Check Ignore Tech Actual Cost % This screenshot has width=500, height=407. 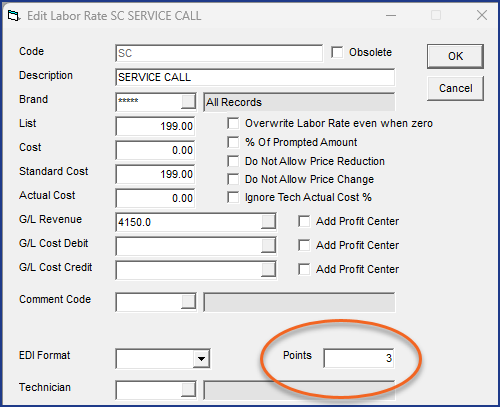[233, 197]
